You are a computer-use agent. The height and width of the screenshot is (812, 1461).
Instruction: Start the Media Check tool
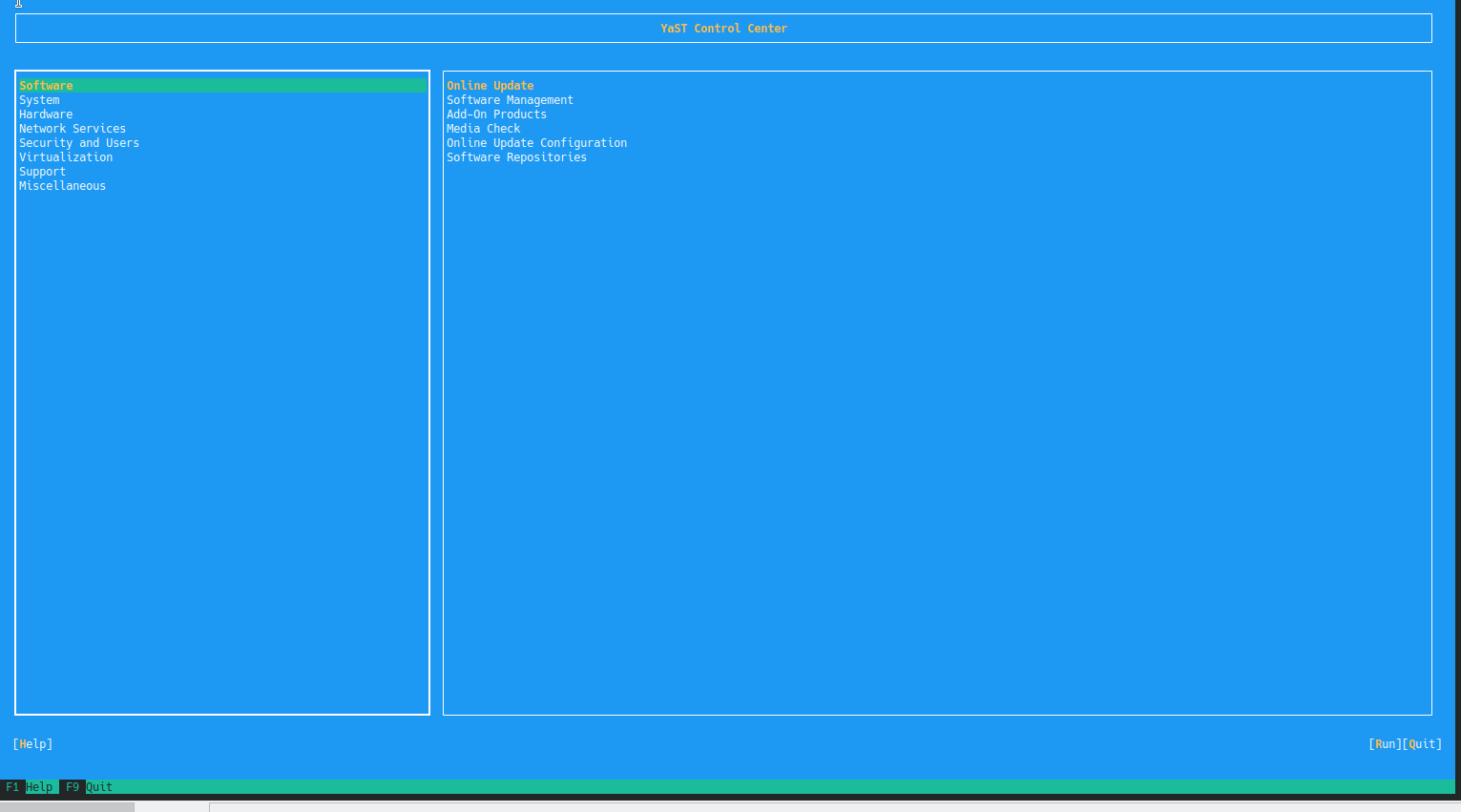pyautogui.click(x=484, y=128)
